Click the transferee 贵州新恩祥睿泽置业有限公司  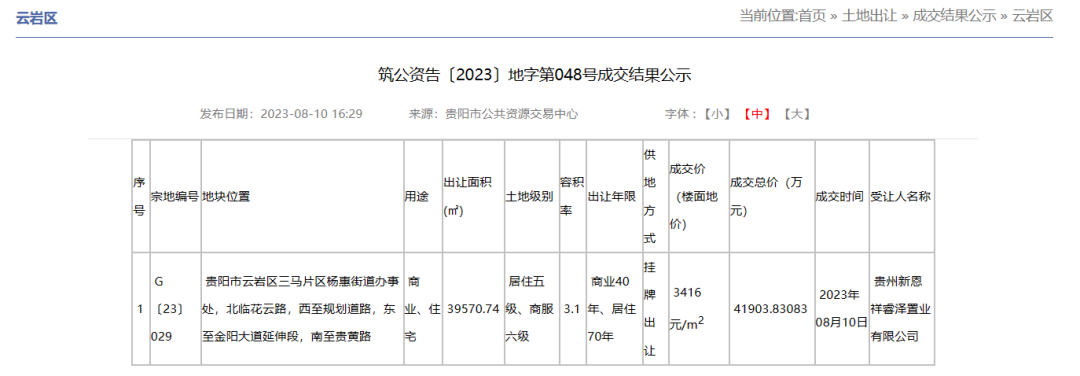[x=902, y=309]
